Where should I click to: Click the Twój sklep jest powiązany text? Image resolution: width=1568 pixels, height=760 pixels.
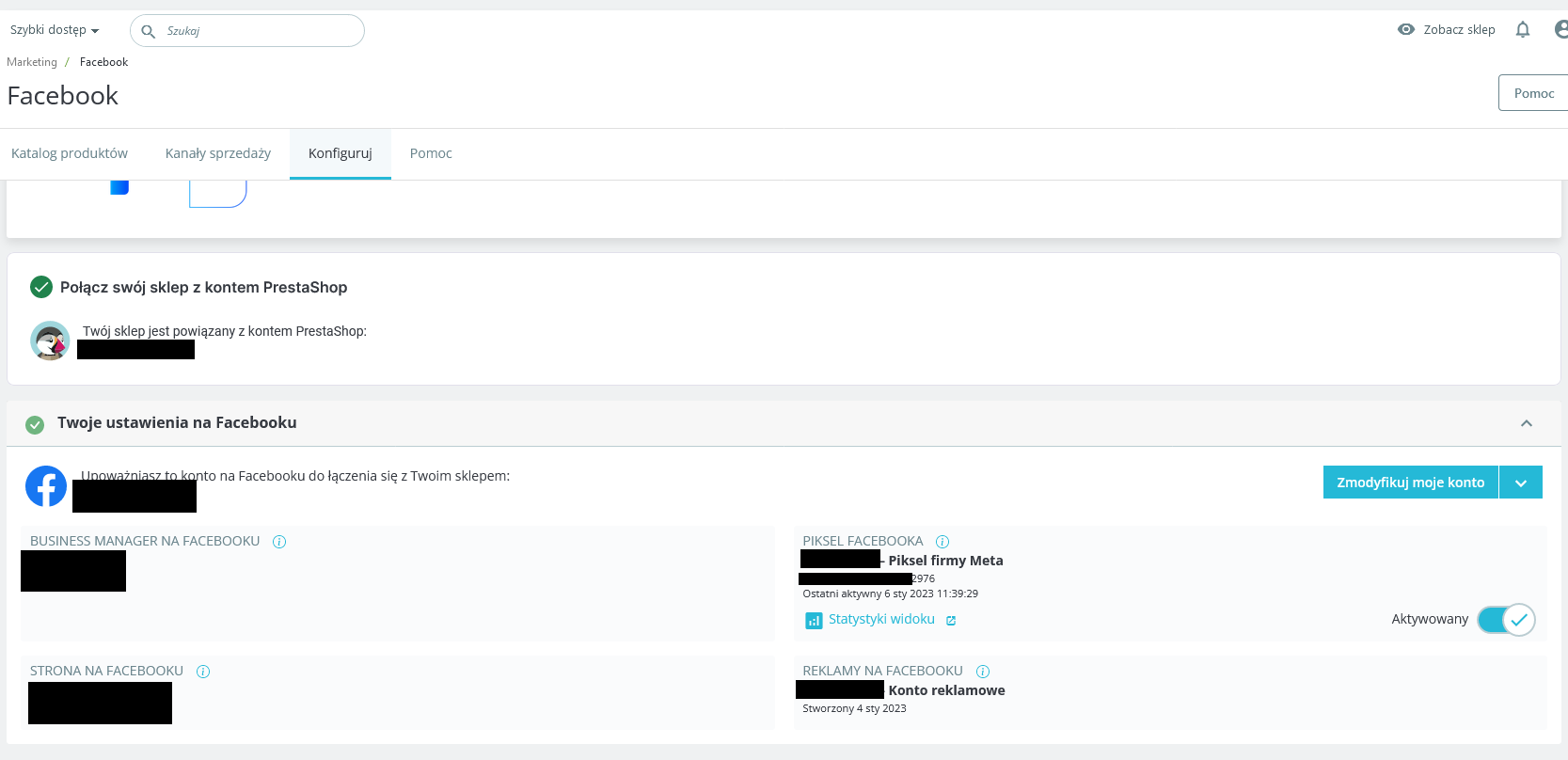225,331
